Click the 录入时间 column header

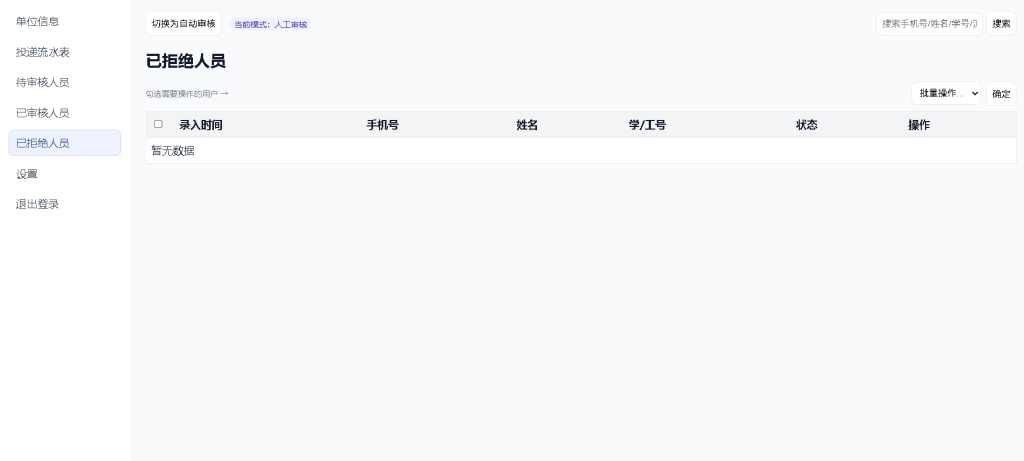(x=200, y=125)
